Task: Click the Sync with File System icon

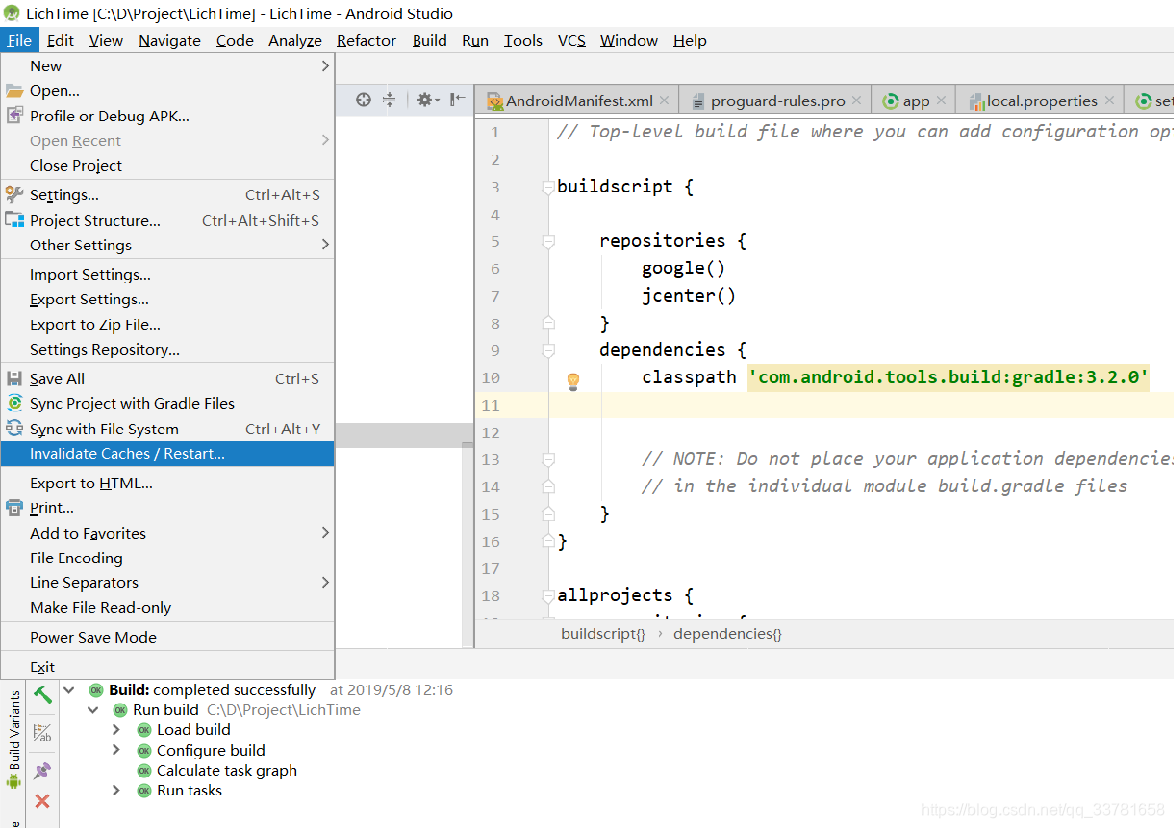Action: click(14, 429)
